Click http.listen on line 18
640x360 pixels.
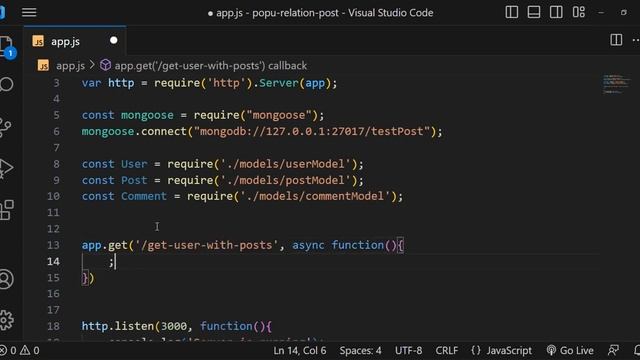pos(118,326)
